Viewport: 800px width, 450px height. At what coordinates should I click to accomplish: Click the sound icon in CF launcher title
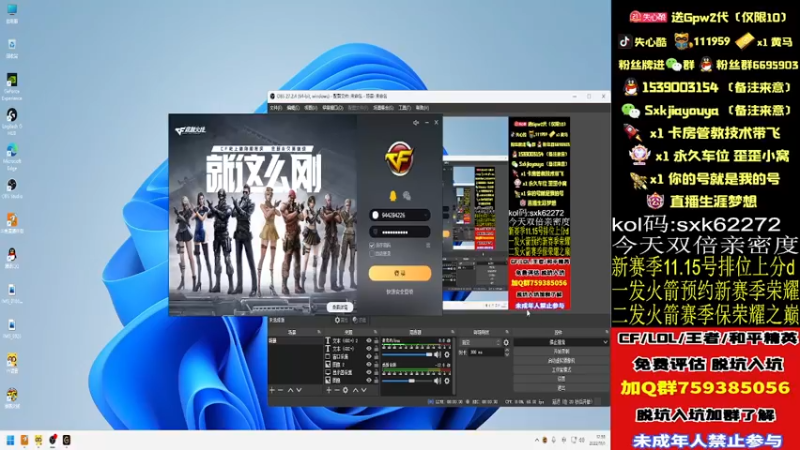[416, 122]
